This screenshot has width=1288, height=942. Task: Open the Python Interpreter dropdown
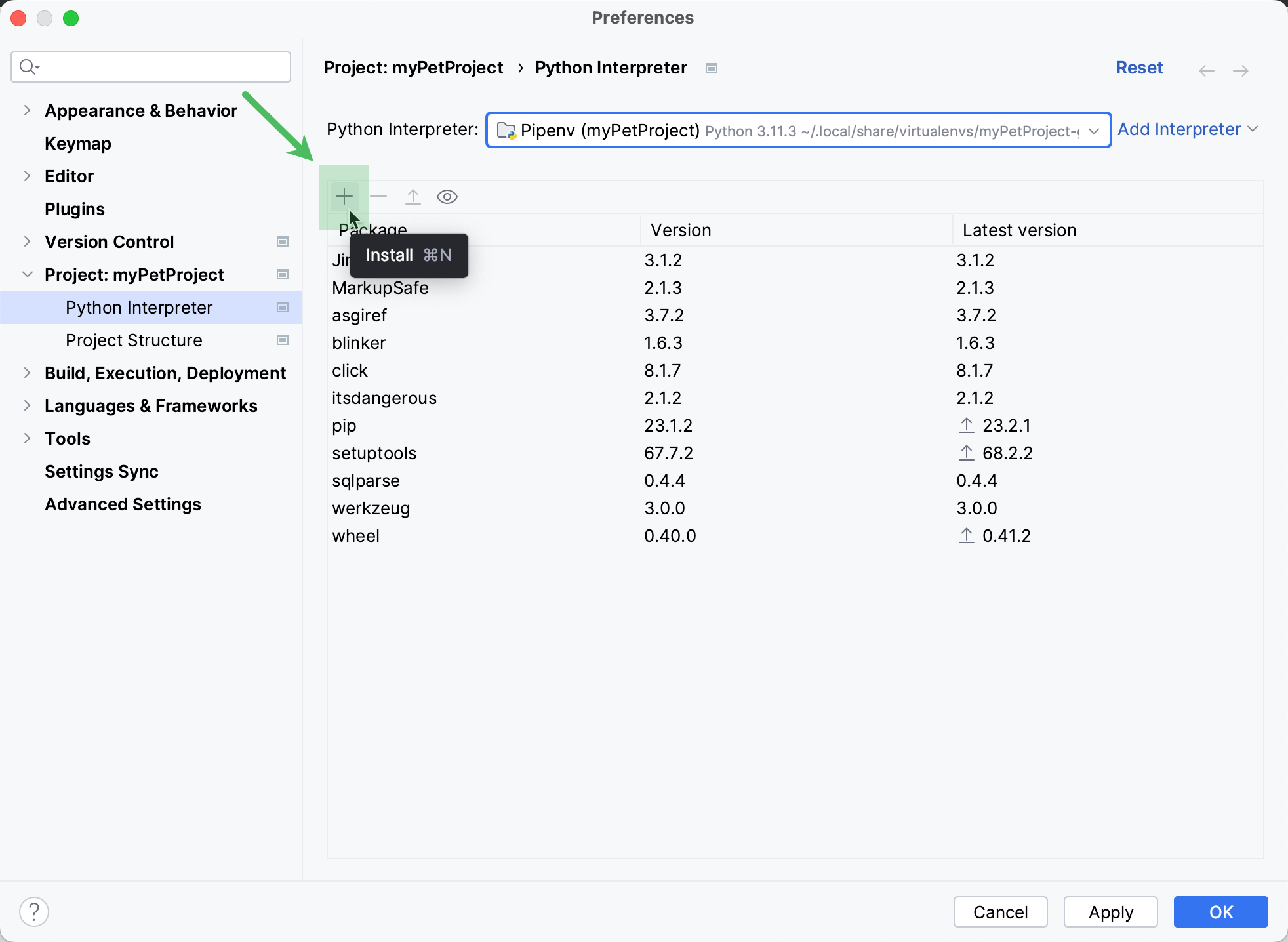pos(1094,130)
